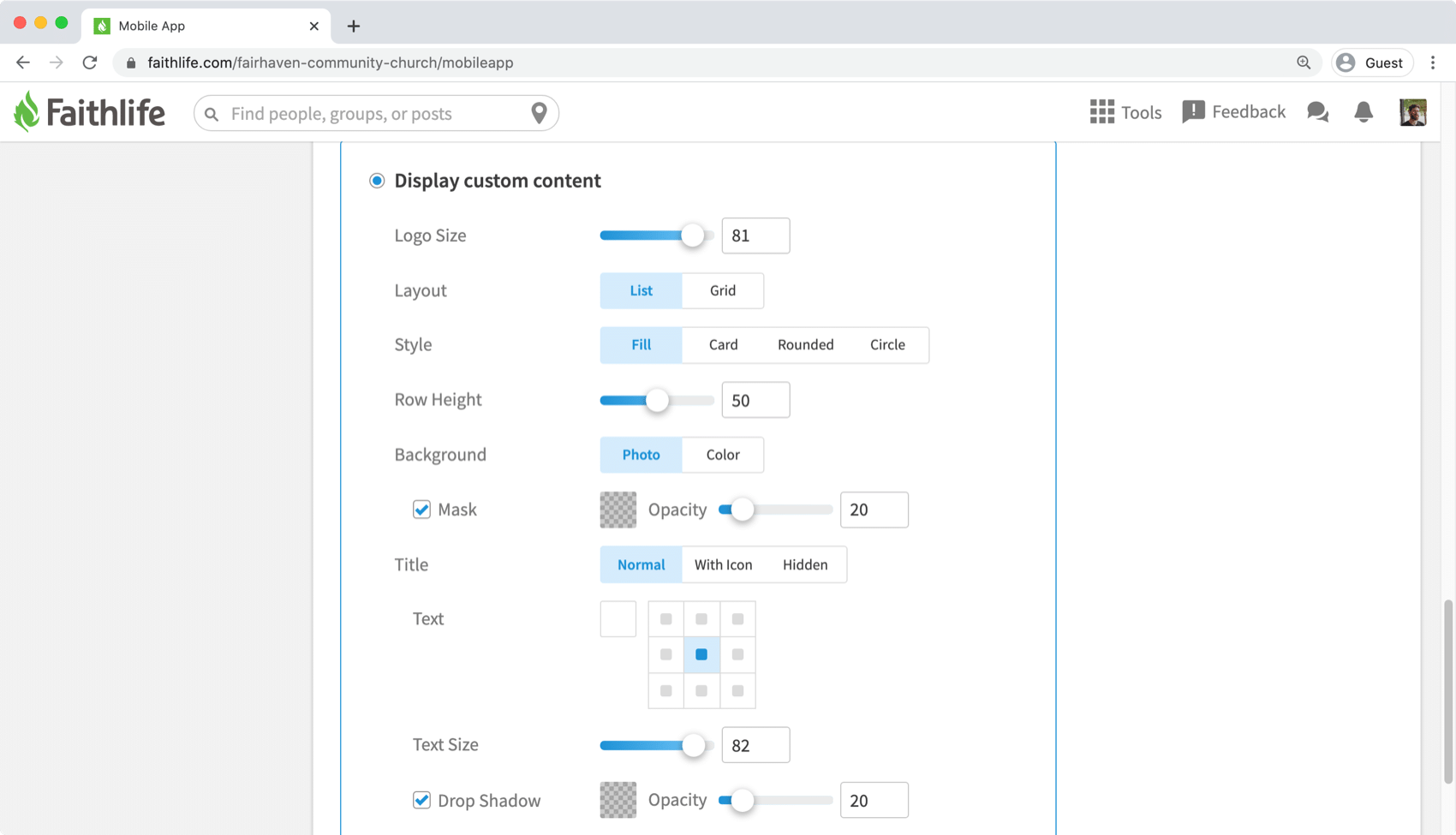The height and width of the screenshot is (835, 1456).
Task: Click the Text Size value field
Action: coord(755,745)
